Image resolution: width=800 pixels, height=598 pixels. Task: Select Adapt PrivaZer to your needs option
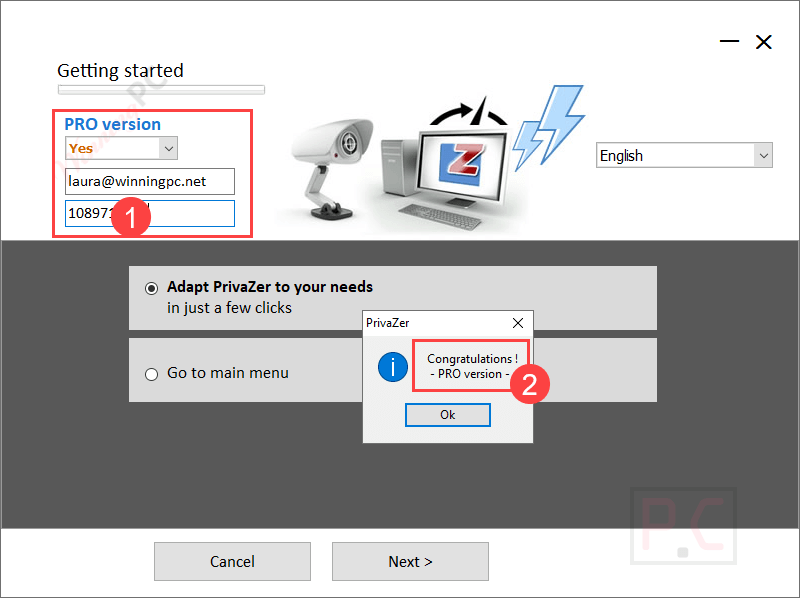pyautogui.click(x=152, y=288)
